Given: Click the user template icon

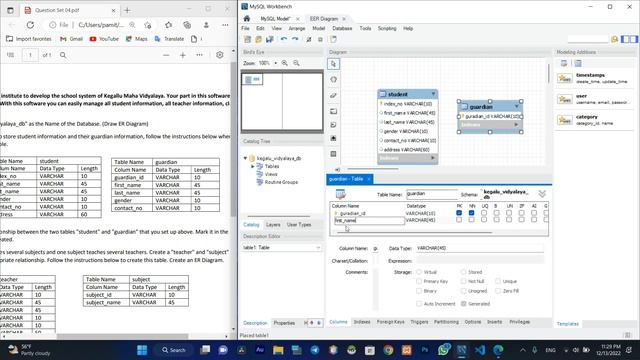Looking at the screenshot, I should (x=565, y=99).
